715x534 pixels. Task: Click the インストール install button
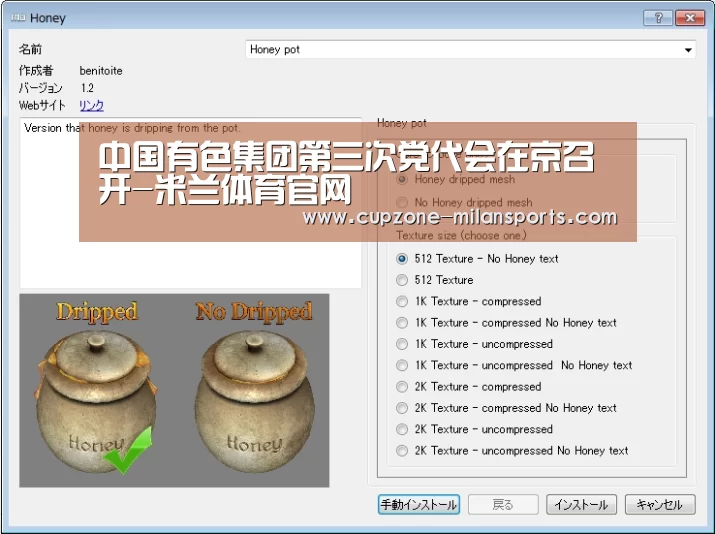581,504
